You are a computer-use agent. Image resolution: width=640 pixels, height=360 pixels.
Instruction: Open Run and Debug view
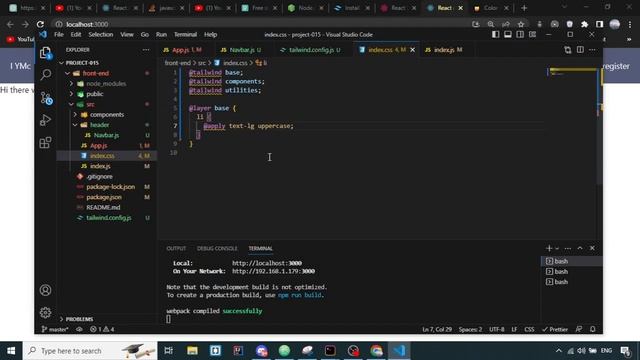45,120
